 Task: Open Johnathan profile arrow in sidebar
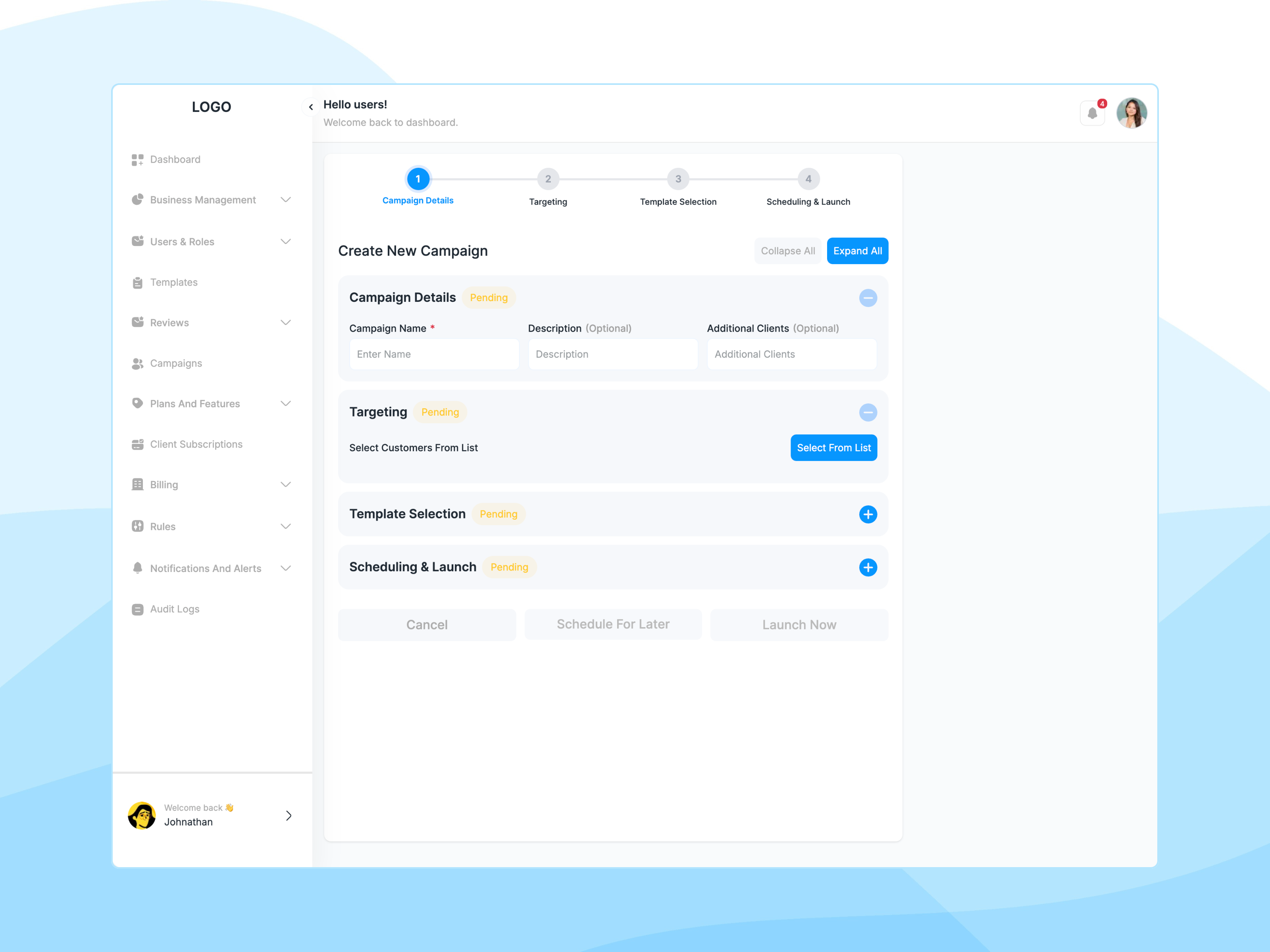(x=288, y=816)
